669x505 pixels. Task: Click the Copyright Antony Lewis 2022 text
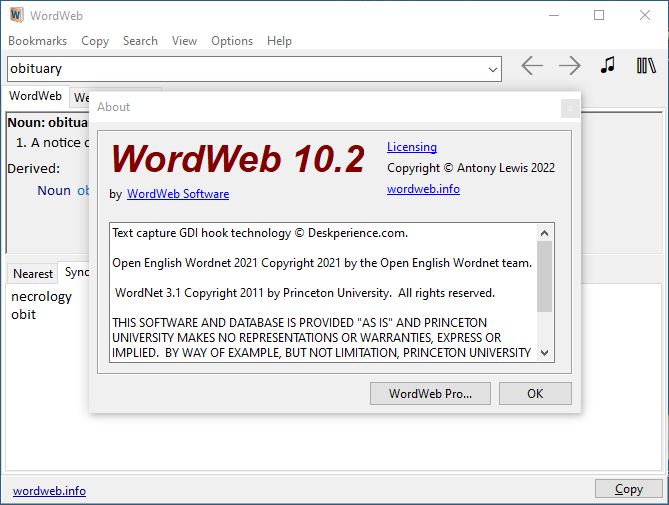[x=471, y=168]
